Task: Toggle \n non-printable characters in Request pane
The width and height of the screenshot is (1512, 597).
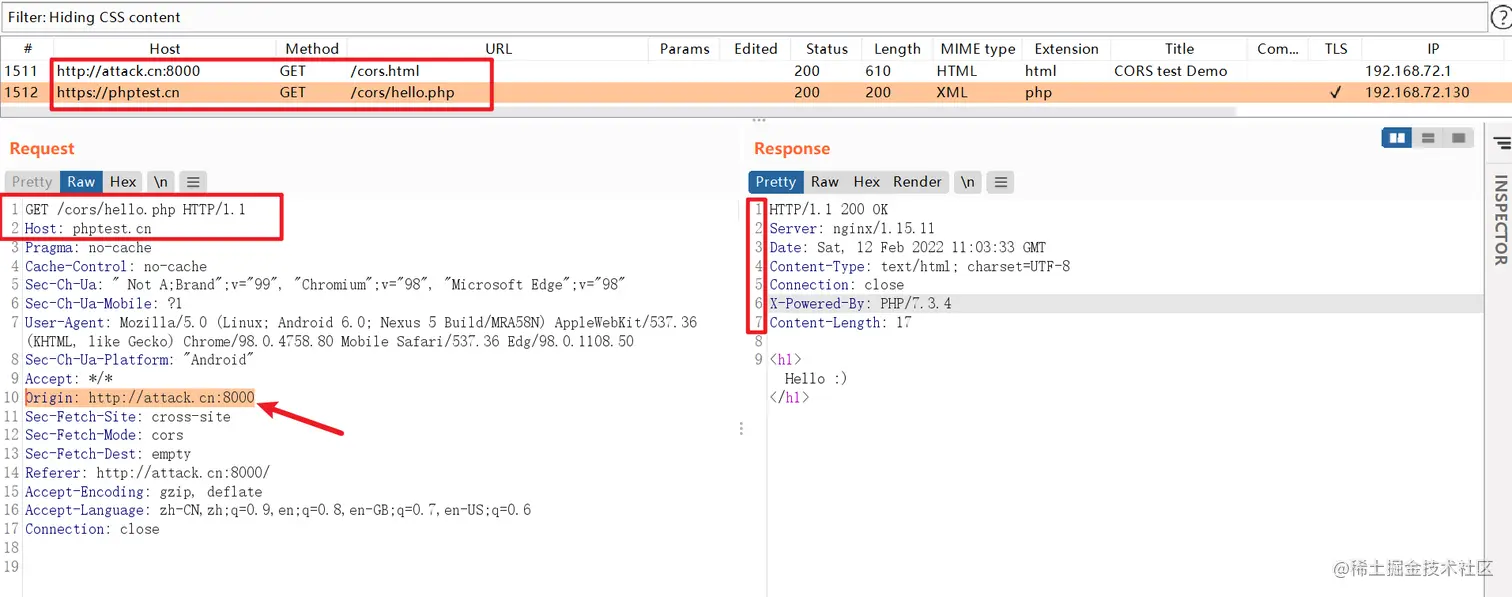Action: point(160,181)
